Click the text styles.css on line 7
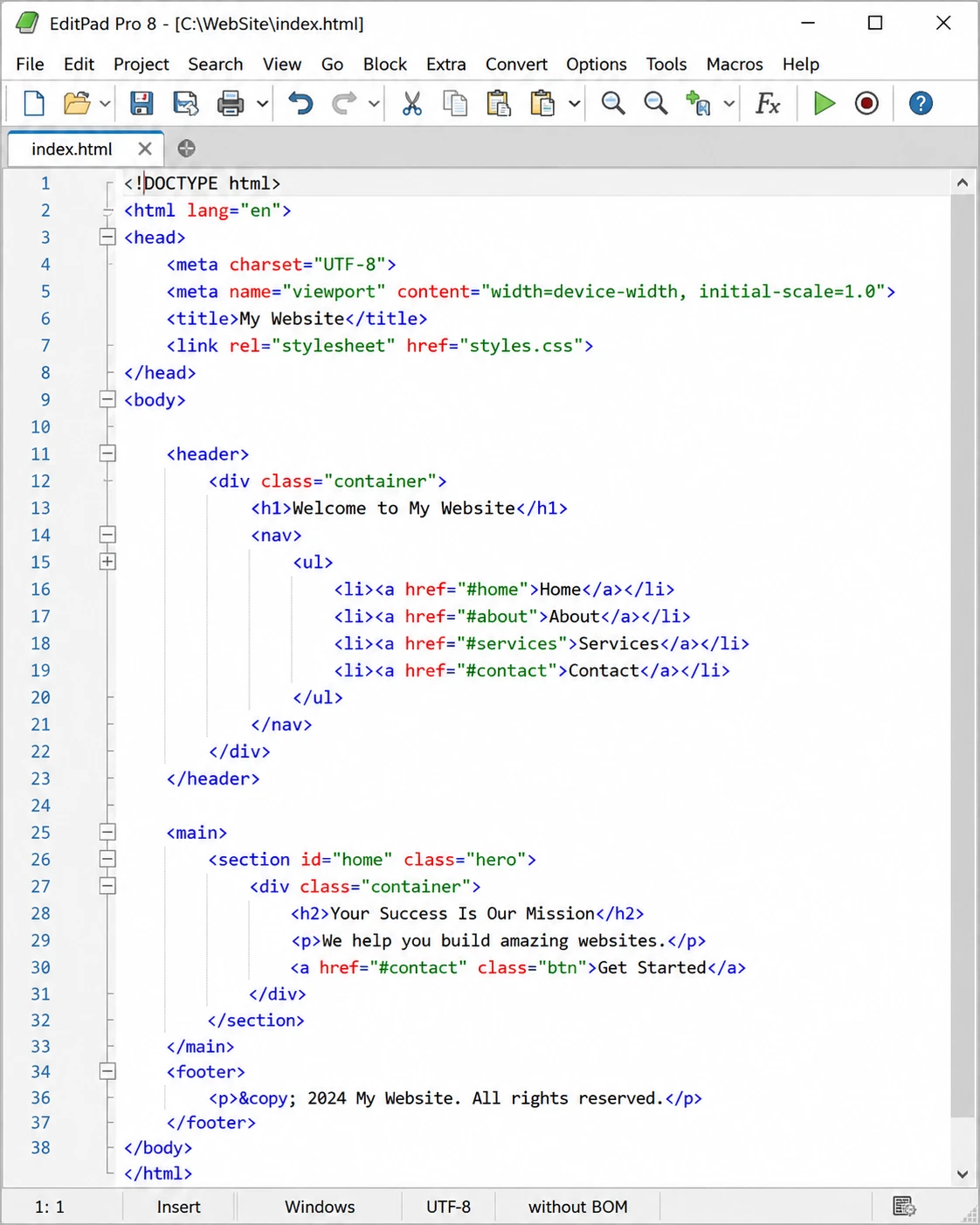Image resolution: width=980 pixels, height=1225 pixels. click(x=521, y=345)
